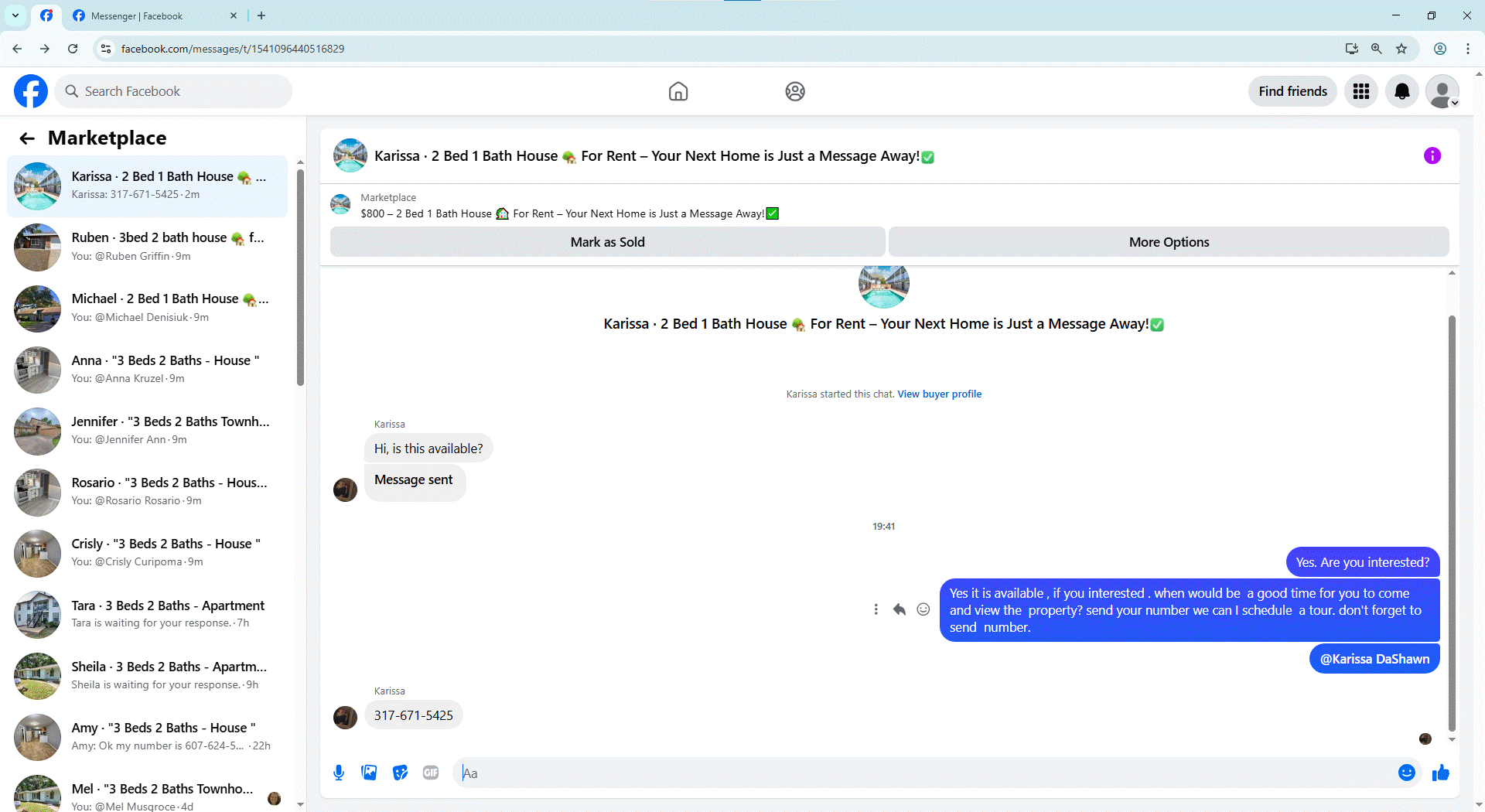Click the listing thumbnail in chat header

click(350, 156)
